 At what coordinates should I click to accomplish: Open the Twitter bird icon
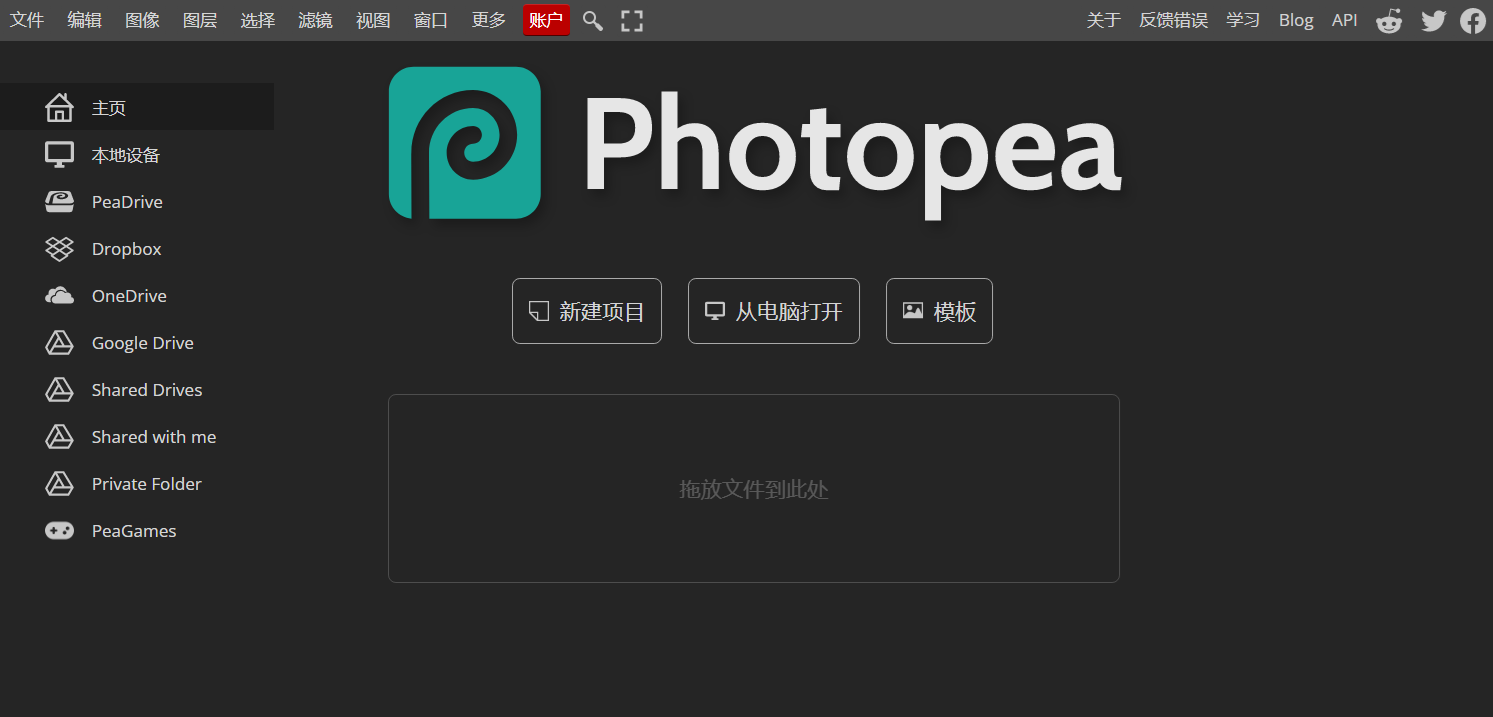point(1434,21)
